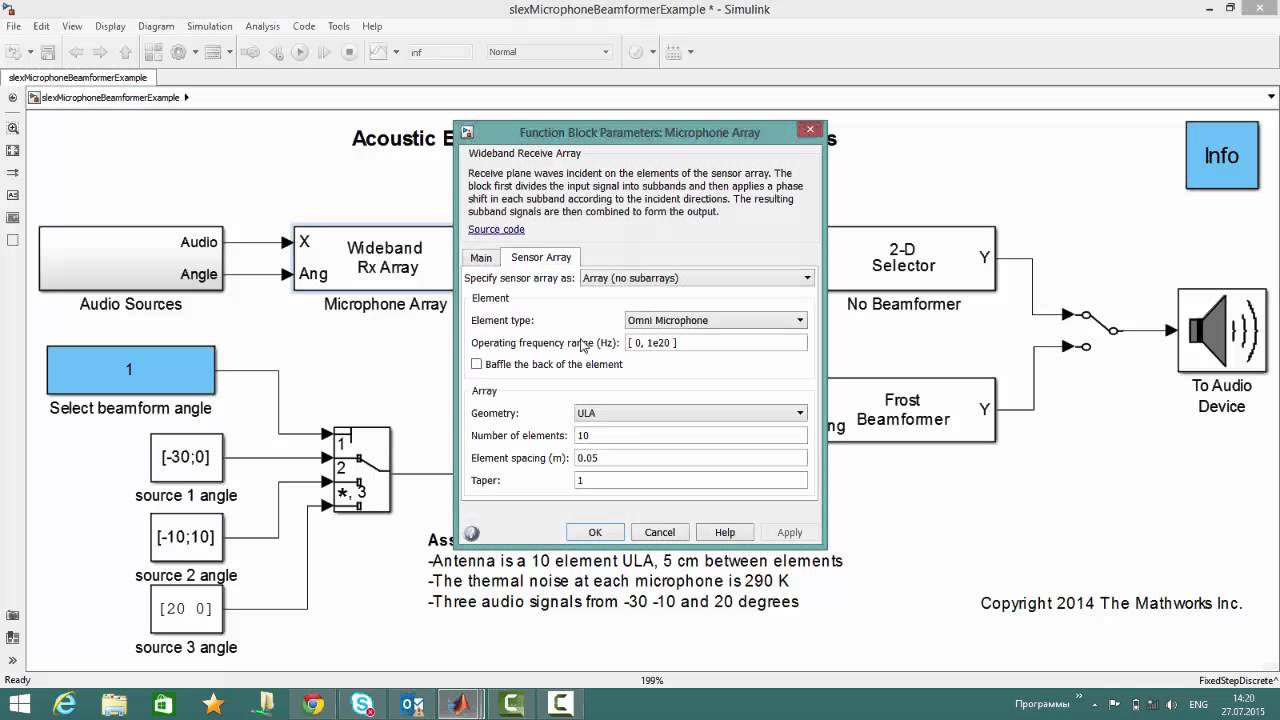The height and width of the screenshot is (720, 1280).
Task: Open Model Configuration Parameters gear icon
Action: pyautogui.click(x=179, y=52)
